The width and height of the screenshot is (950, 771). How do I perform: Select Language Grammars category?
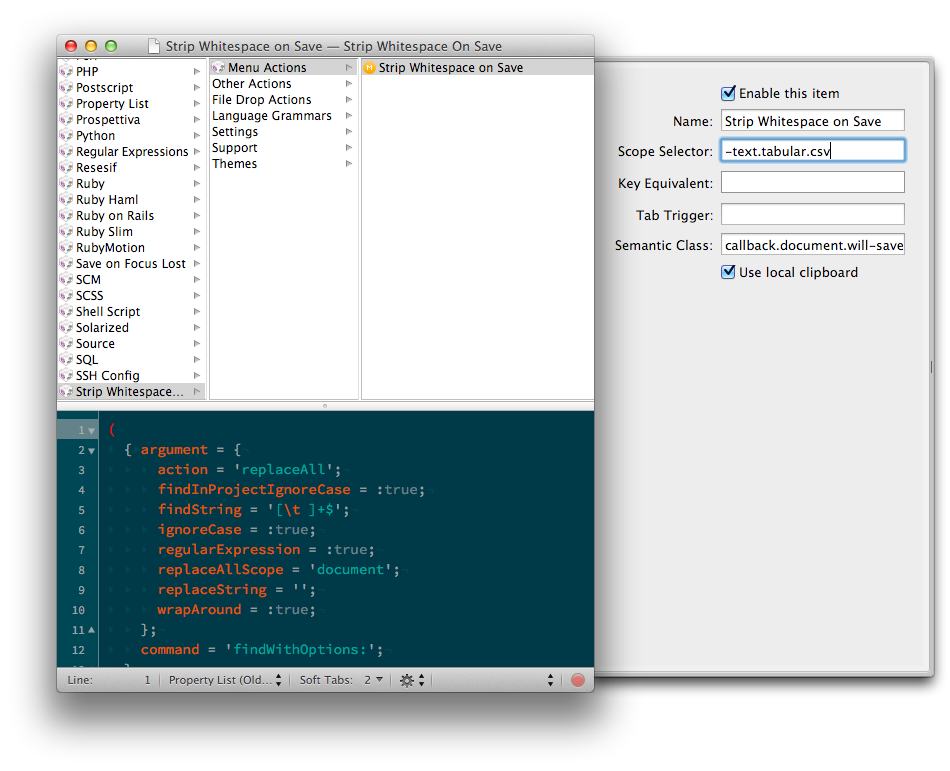[x=284, y=116]
